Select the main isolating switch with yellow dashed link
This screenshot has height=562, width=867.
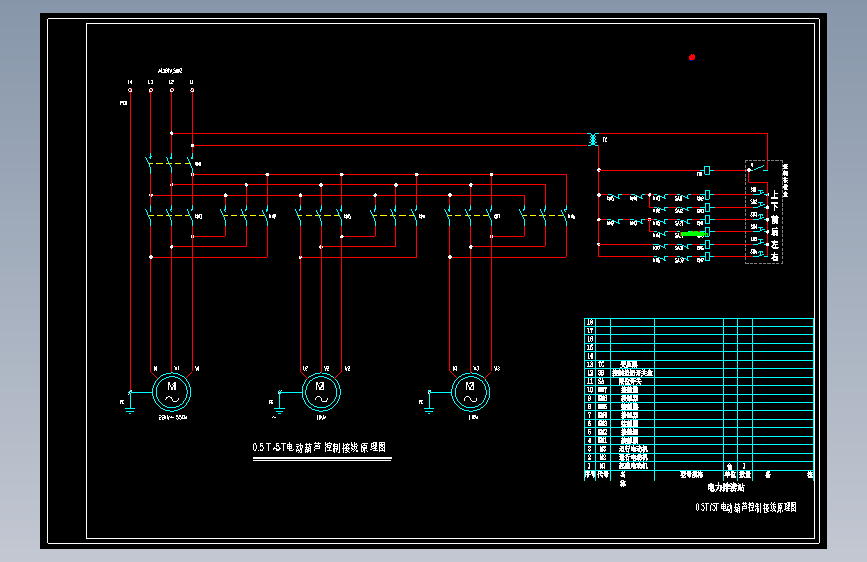(x=171, y=164)
